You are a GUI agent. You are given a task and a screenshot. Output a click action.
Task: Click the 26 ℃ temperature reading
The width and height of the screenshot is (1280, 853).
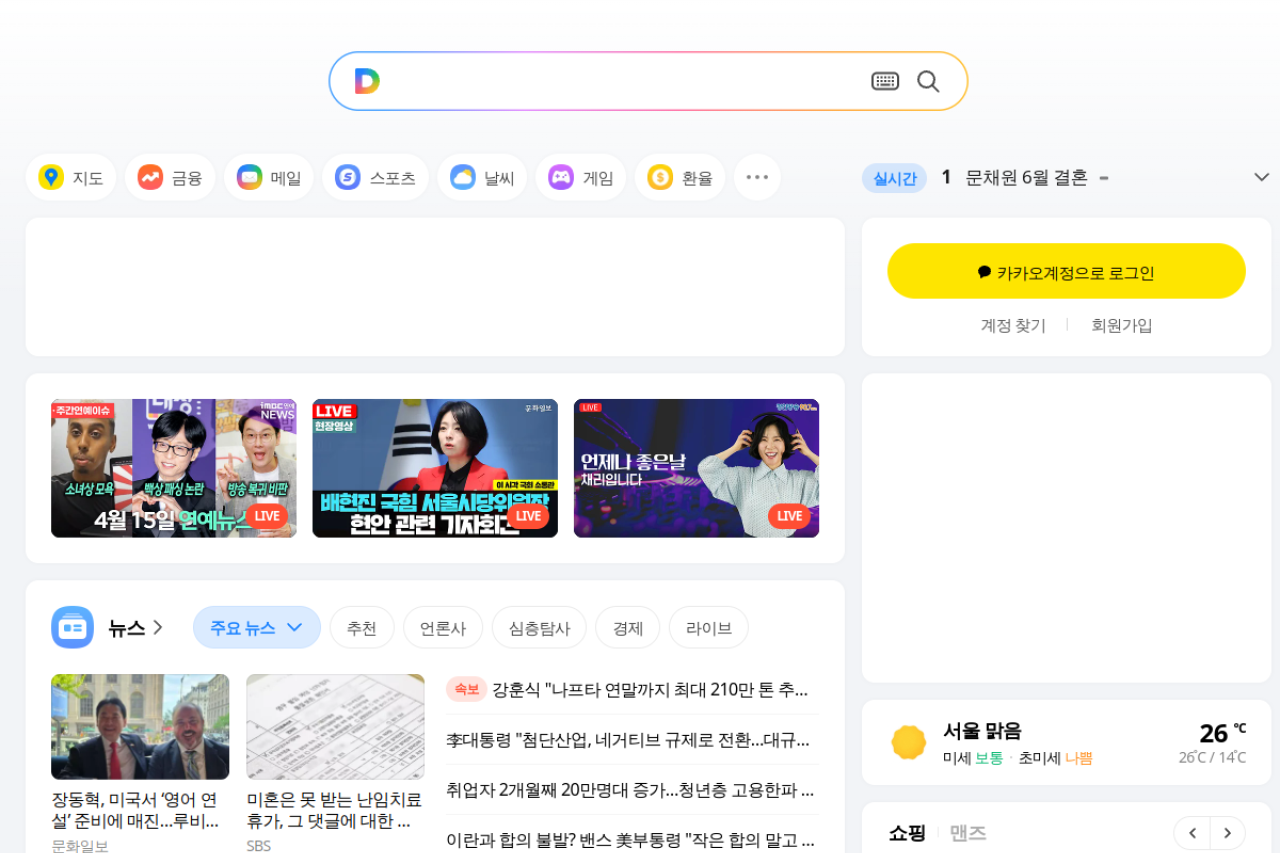click(x=1223, y=732)
